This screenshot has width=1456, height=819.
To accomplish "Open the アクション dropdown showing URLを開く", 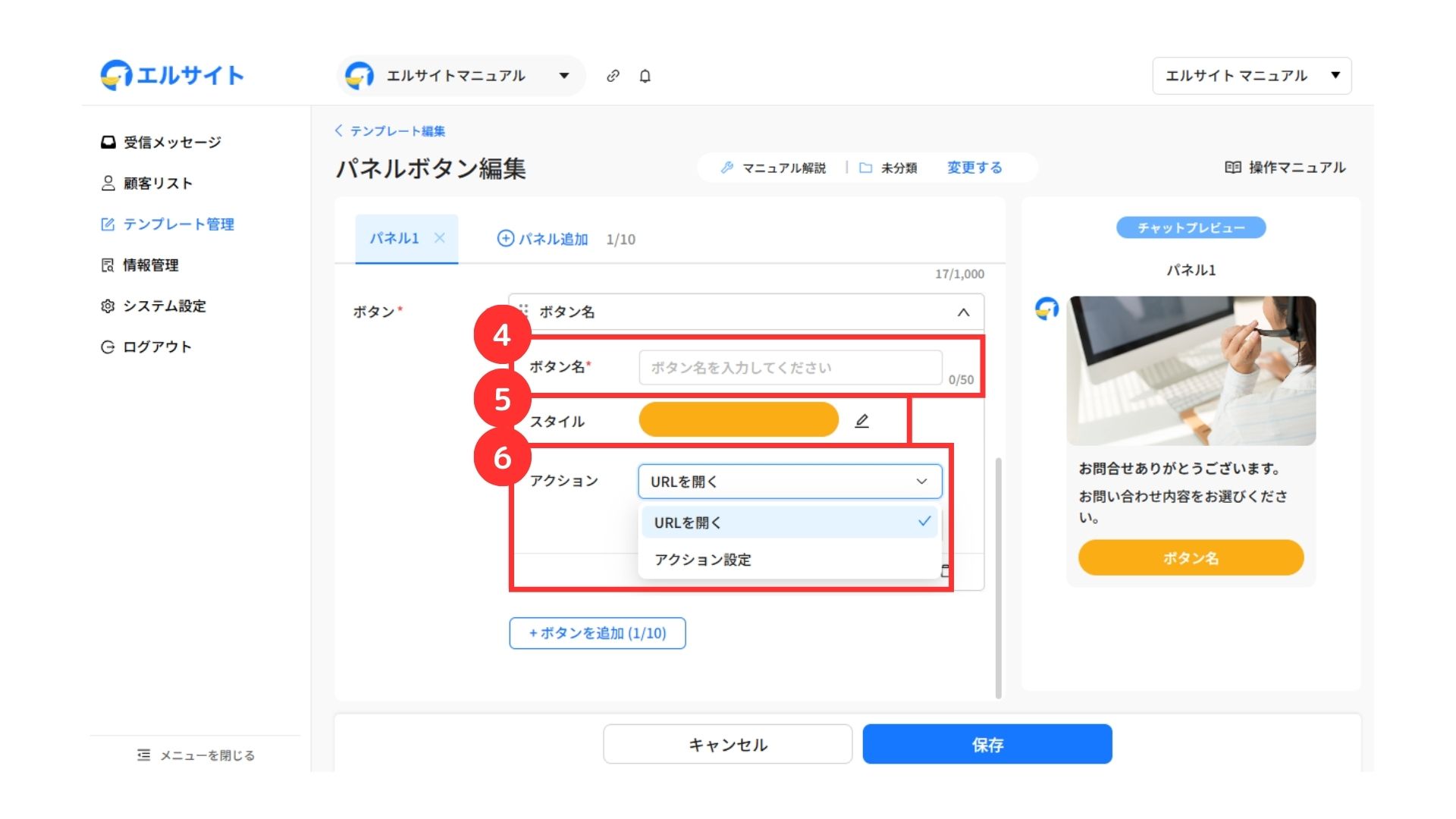I will [x=789, y=482].
